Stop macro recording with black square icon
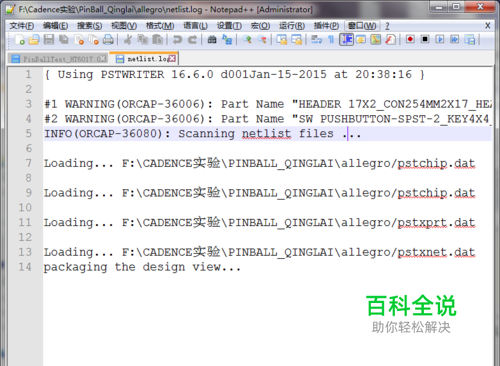 (x=425, y=39)
